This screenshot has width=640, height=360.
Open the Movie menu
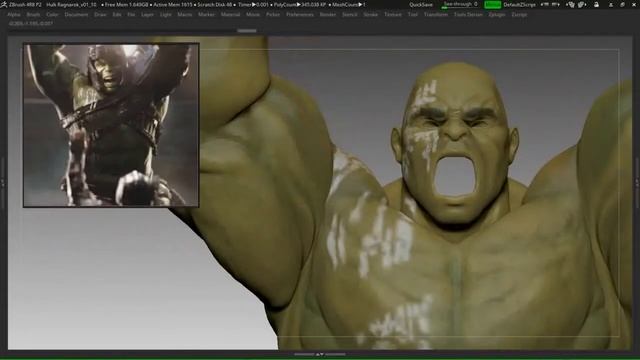(x=253, y=14)
